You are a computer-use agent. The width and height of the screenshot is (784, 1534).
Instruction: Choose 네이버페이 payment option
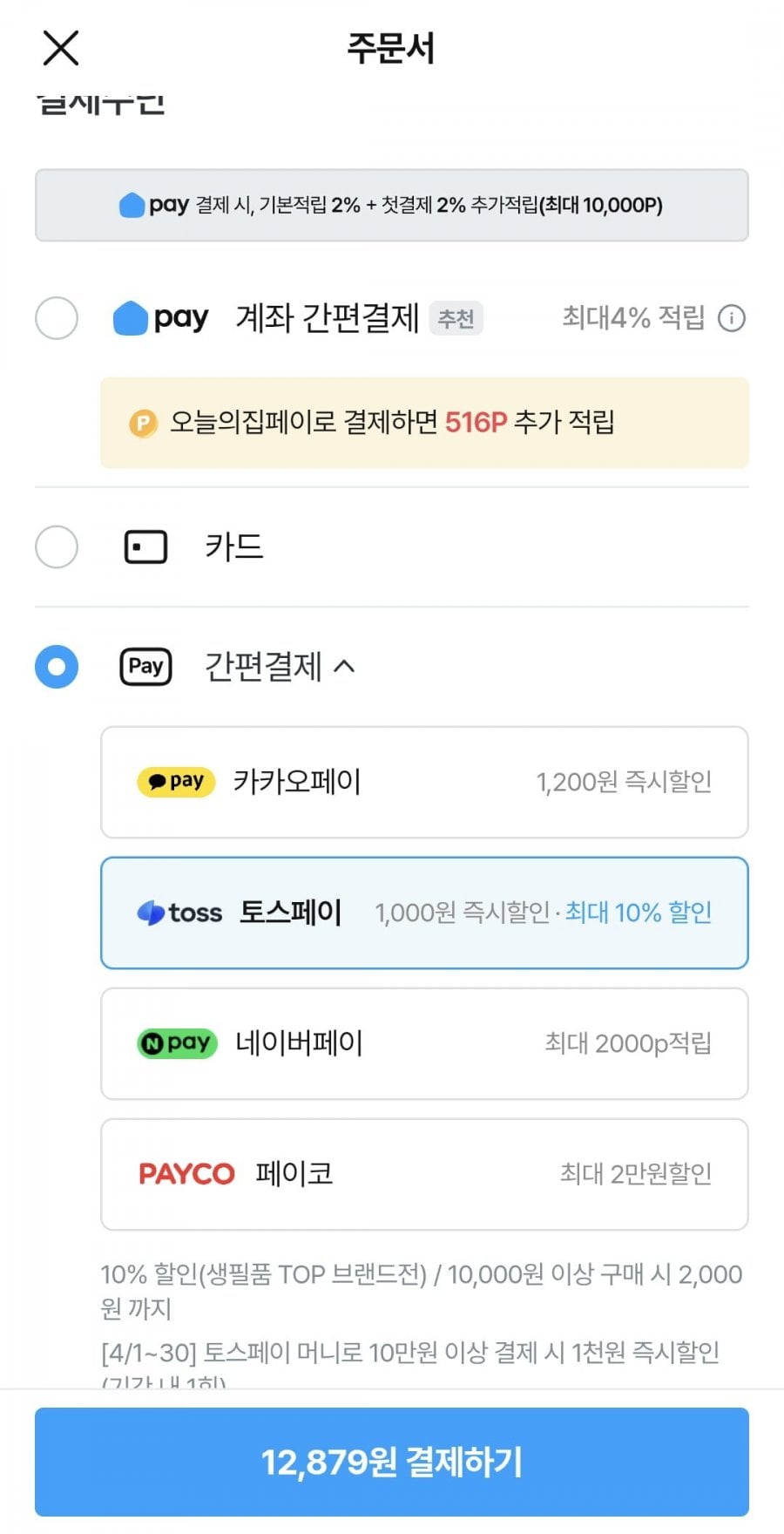(x=424, y=1043)
